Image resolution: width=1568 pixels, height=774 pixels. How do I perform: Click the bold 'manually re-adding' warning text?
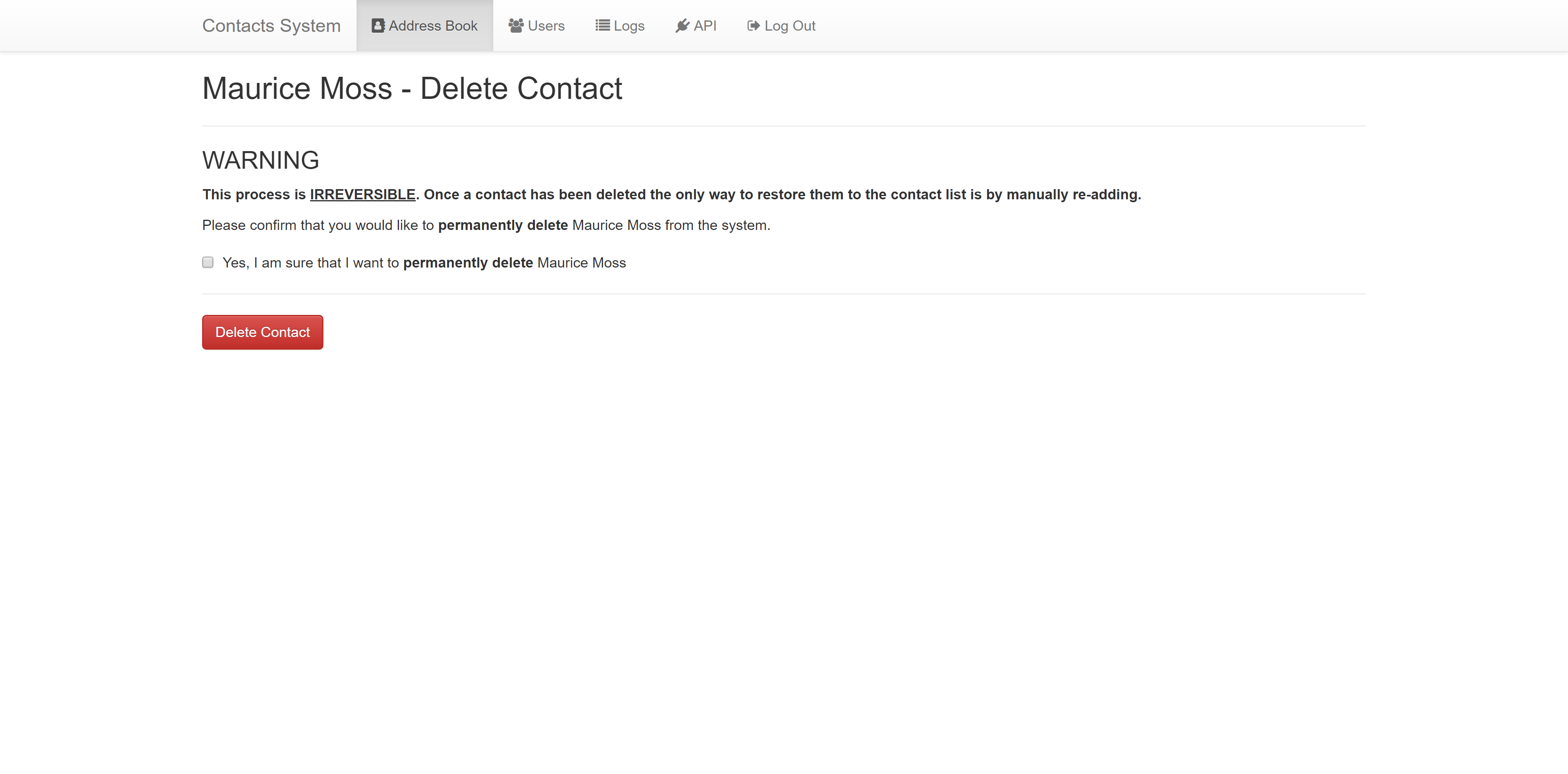[x=1073, y=194]
